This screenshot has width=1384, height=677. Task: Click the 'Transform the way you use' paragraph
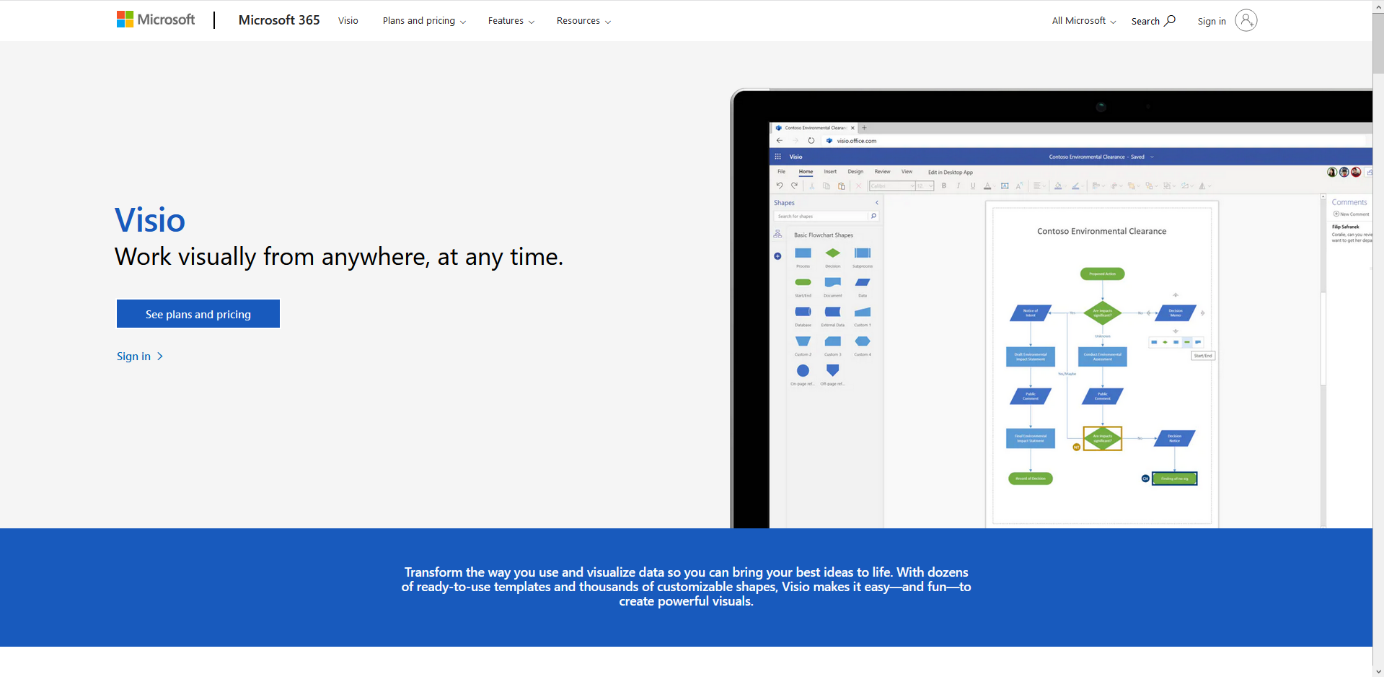click(686, 587)
